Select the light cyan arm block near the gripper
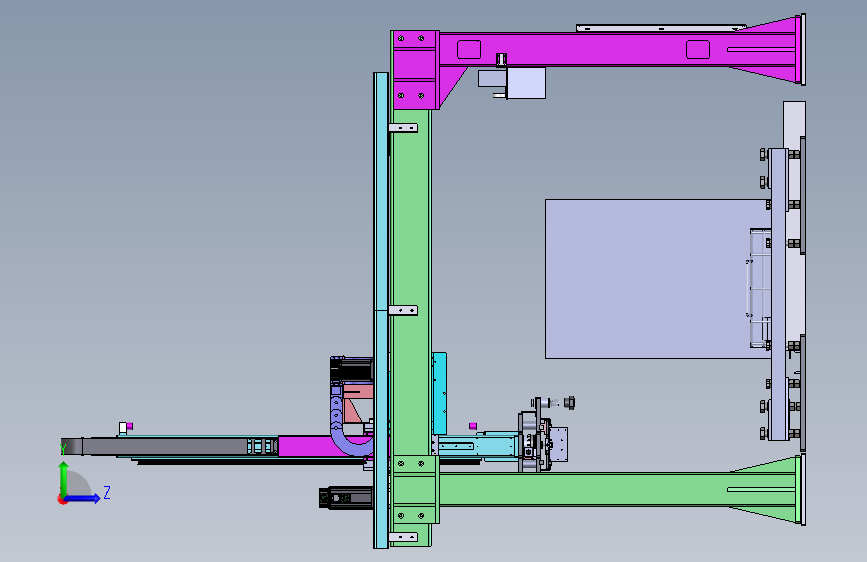The height and width of the screenshot is (562, 867). pos(498,446)
